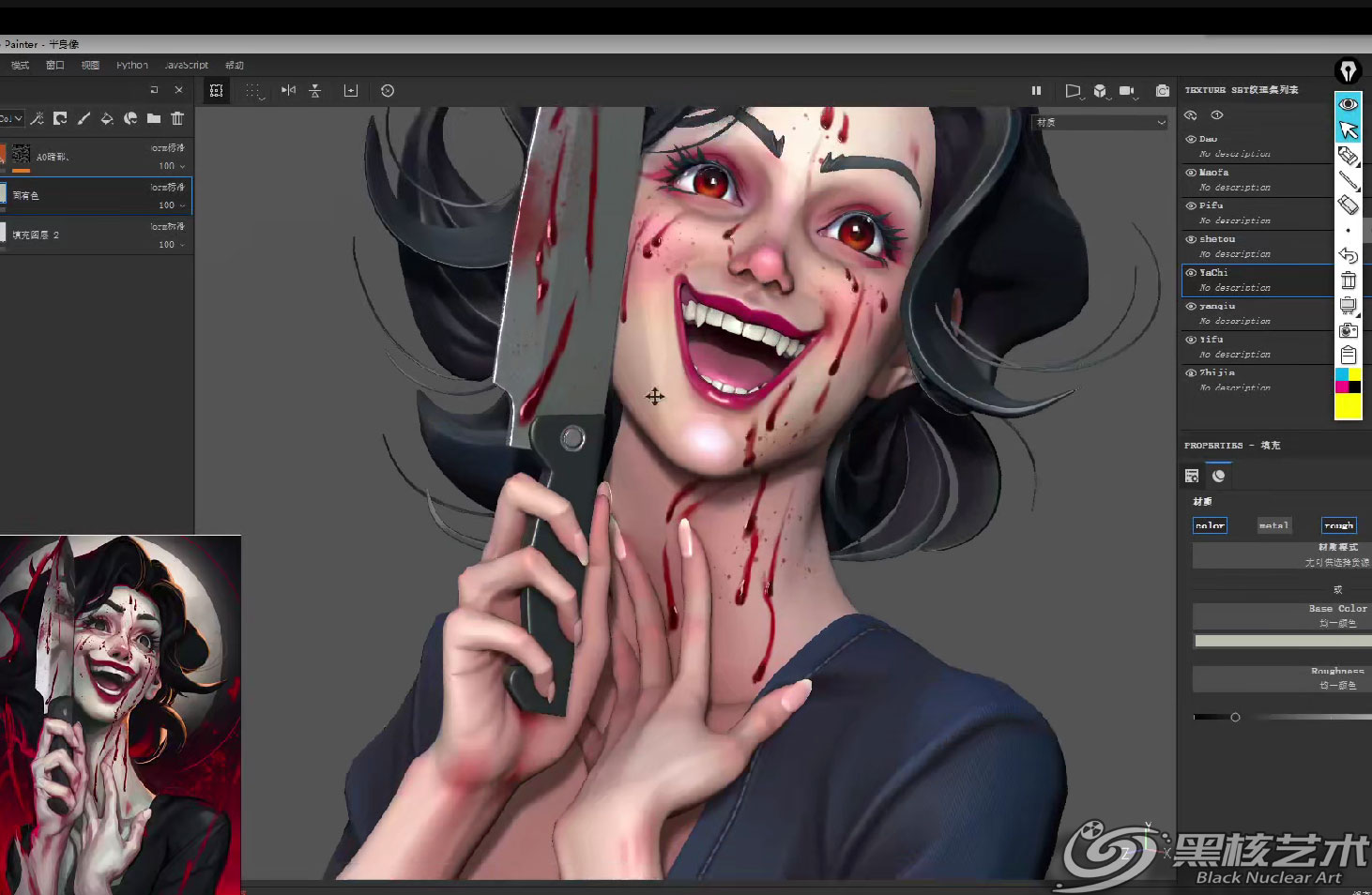Image resolution: width=1372 pixels, height=895 pixels.
Task: Open the Python menu
Action: 132,66
